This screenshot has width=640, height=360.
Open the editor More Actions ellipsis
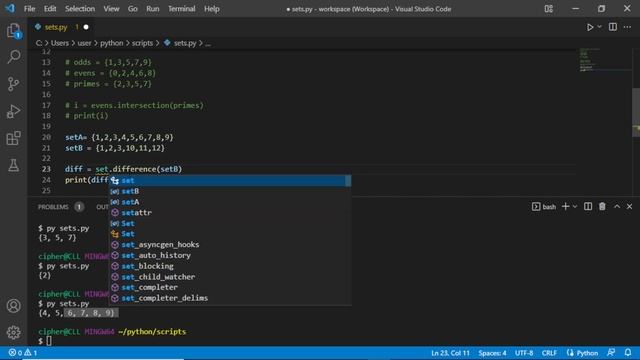(627, 27)
